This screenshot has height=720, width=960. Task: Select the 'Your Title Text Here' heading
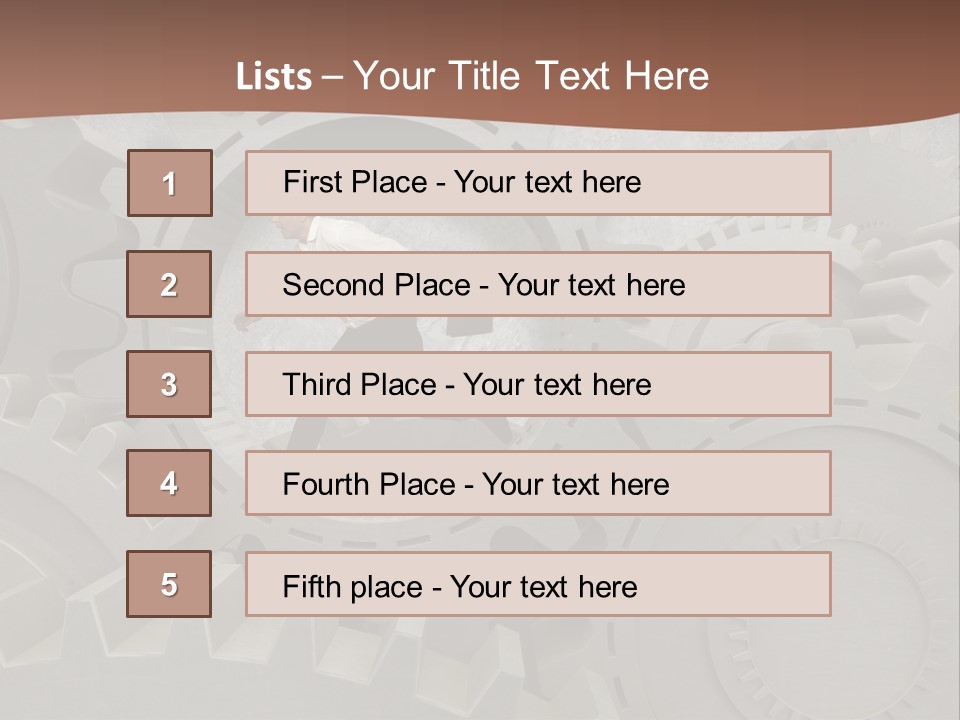[x=531, y=76]
